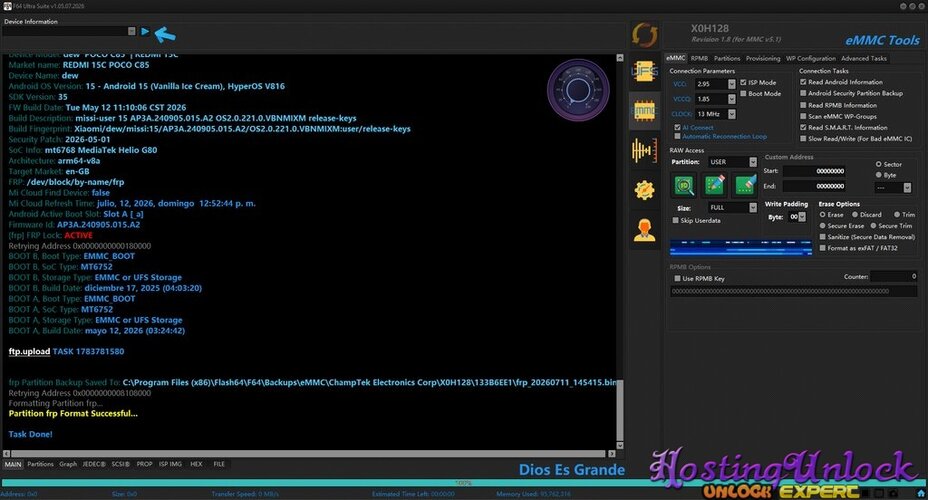Open the WP Configuration tab
This screenshot has width=928, height=500.
(811, 58)
